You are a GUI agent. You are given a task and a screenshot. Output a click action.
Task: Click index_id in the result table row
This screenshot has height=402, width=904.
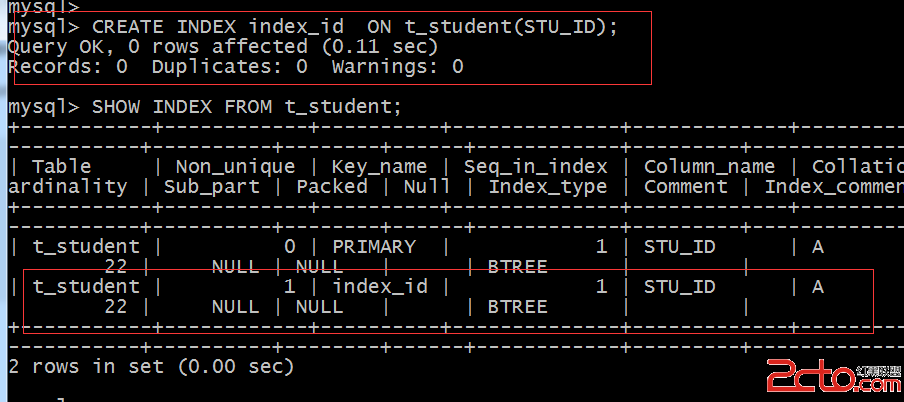380,287
